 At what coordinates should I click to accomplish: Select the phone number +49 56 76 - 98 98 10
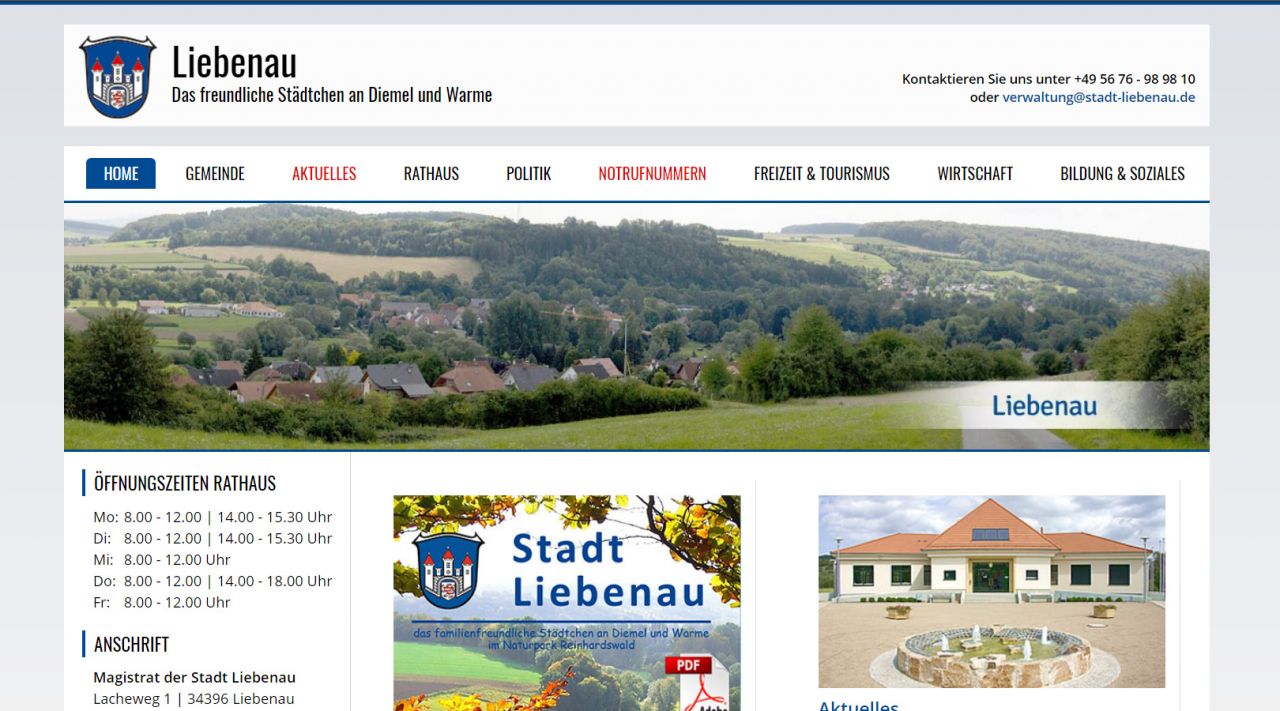point(1134,78)
